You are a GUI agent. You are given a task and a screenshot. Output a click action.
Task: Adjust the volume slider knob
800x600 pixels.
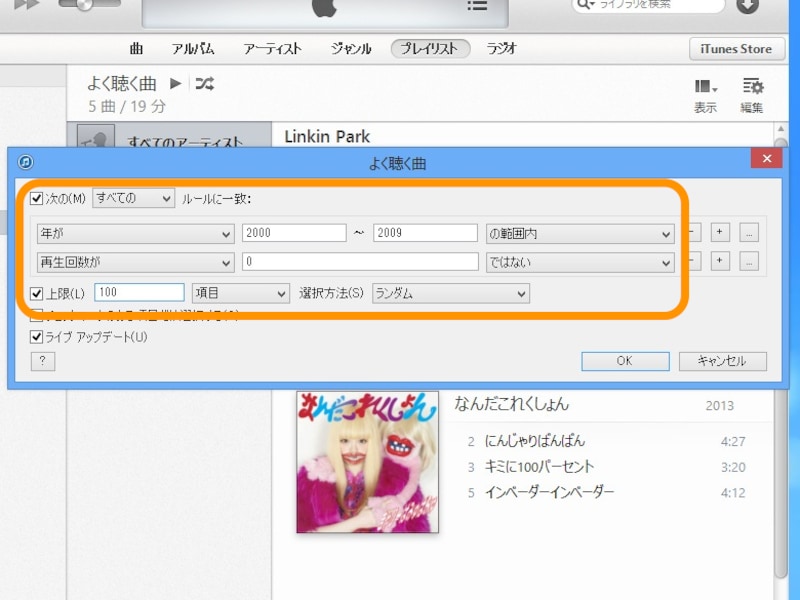pyautogui.click(x=85, y=5)
